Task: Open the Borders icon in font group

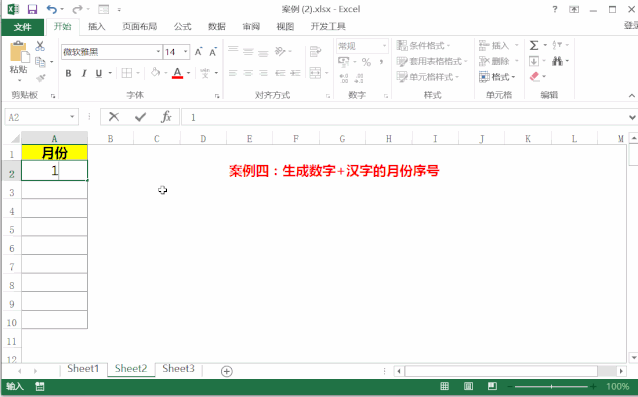Action: (127, 73)
